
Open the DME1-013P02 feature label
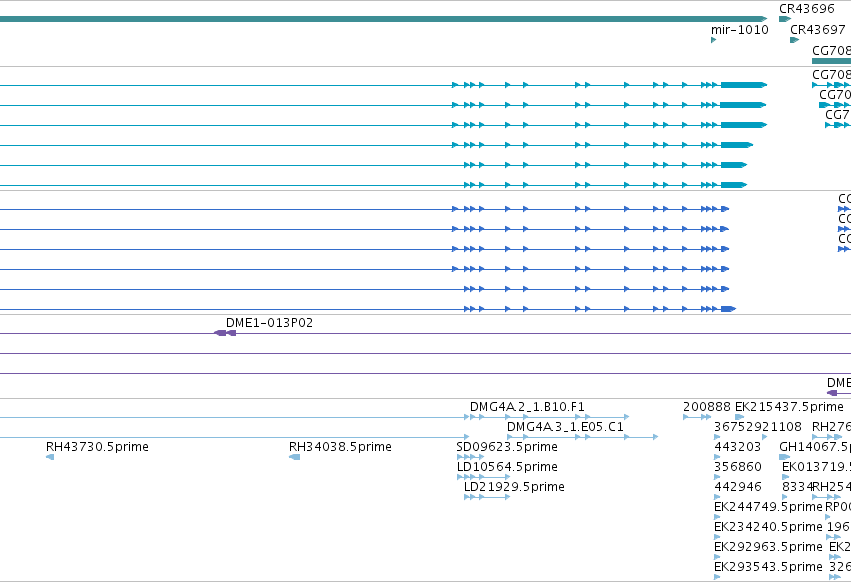(x=269, y=322)
